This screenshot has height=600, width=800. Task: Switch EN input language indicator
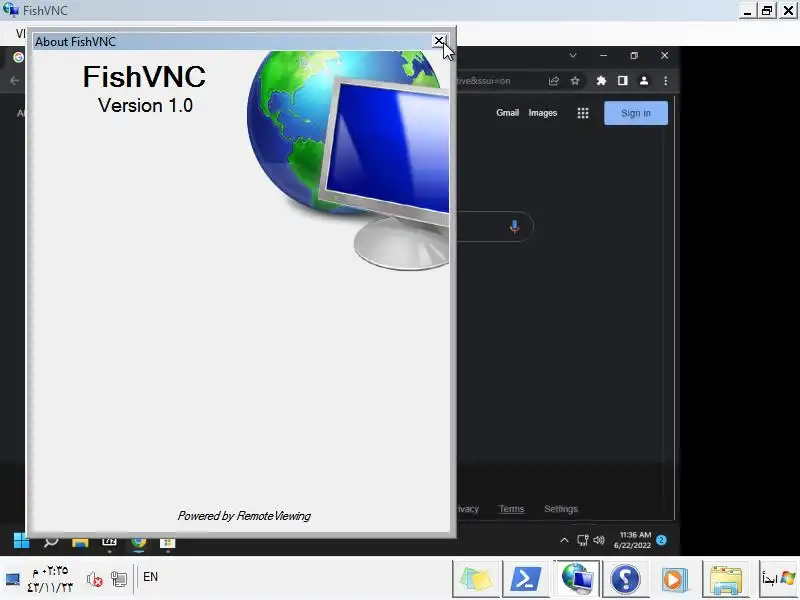150,577
